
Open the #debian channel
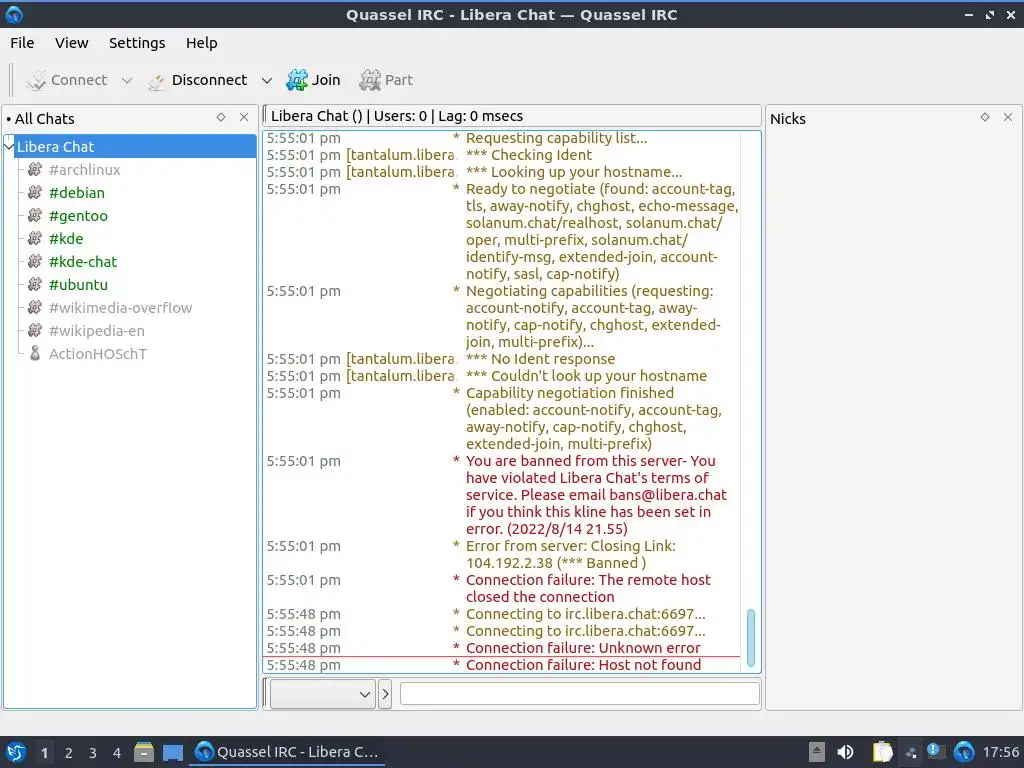[76, 193]
